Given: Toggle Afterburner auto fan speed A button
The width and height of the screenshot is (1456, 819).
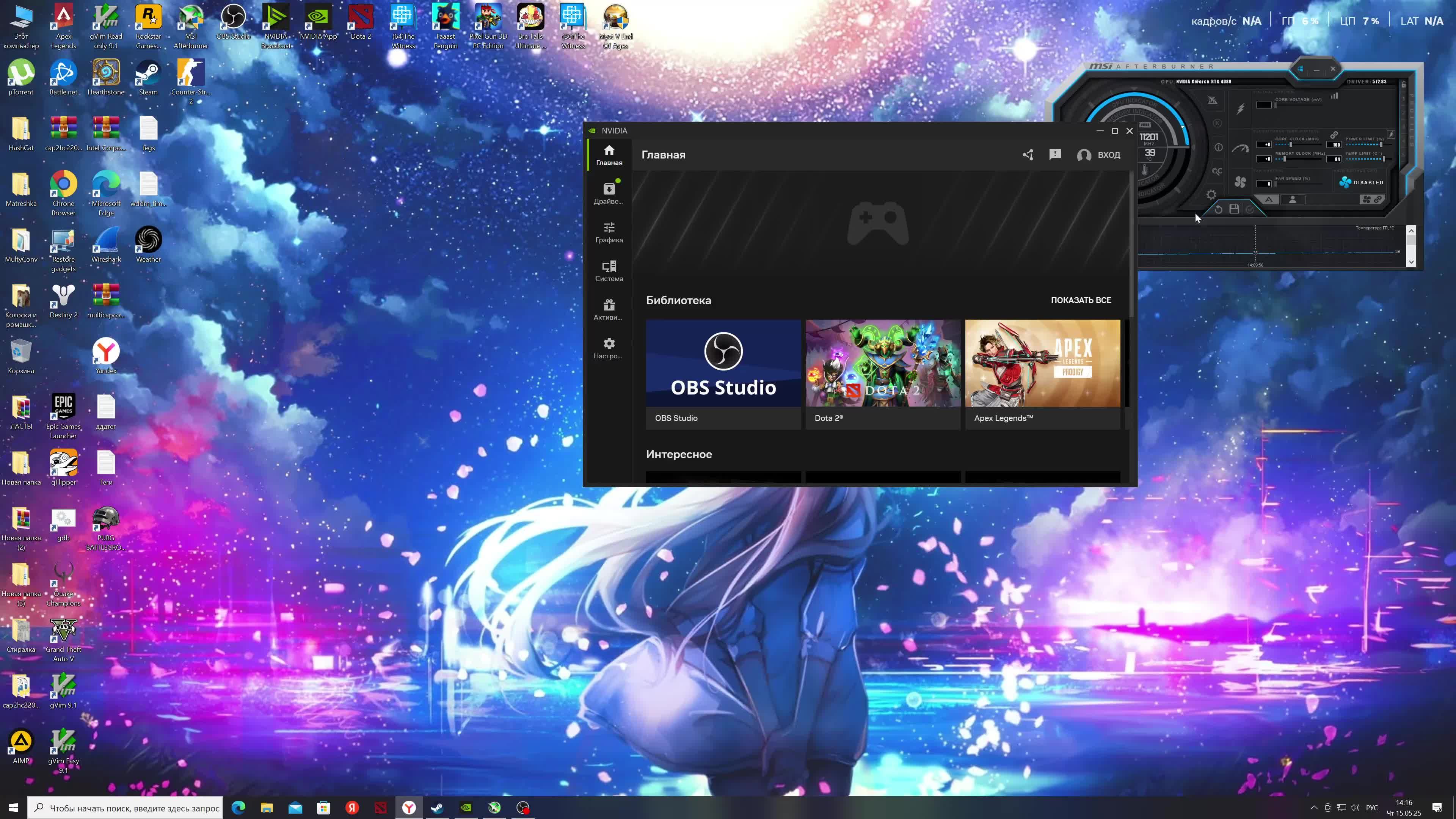Looking at the screenshot, I should [x=1268, y=199].
